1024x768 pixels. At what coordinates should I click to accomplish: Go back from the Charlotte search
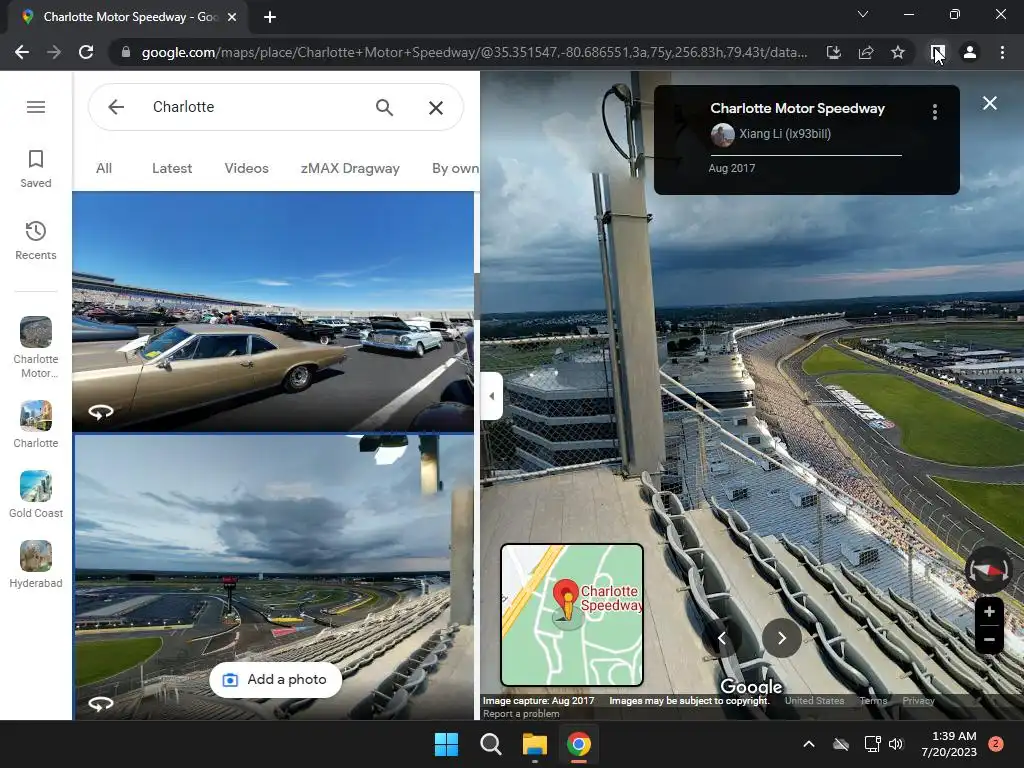(x=116, y=106)
